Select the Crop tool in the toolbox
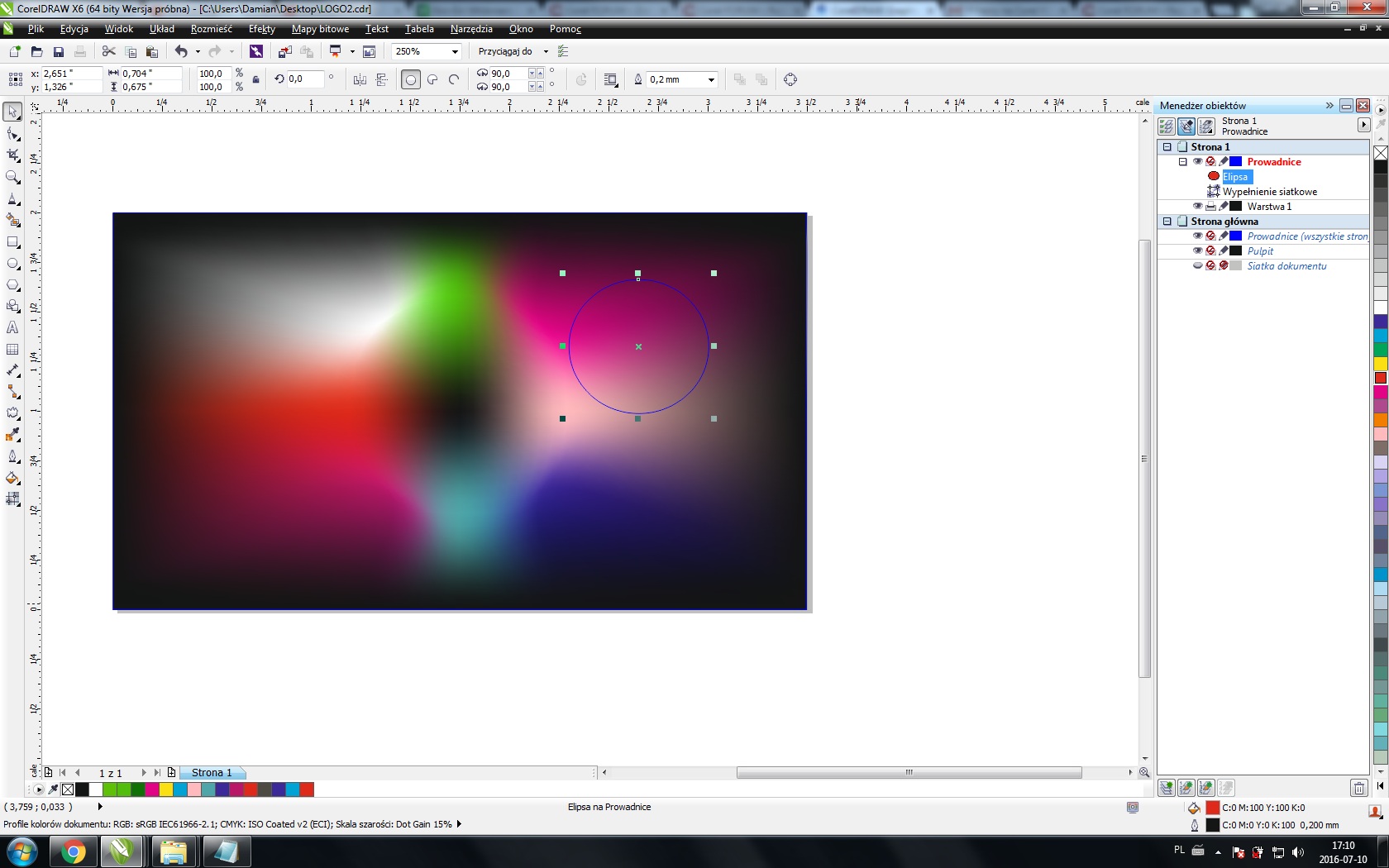 12,155
